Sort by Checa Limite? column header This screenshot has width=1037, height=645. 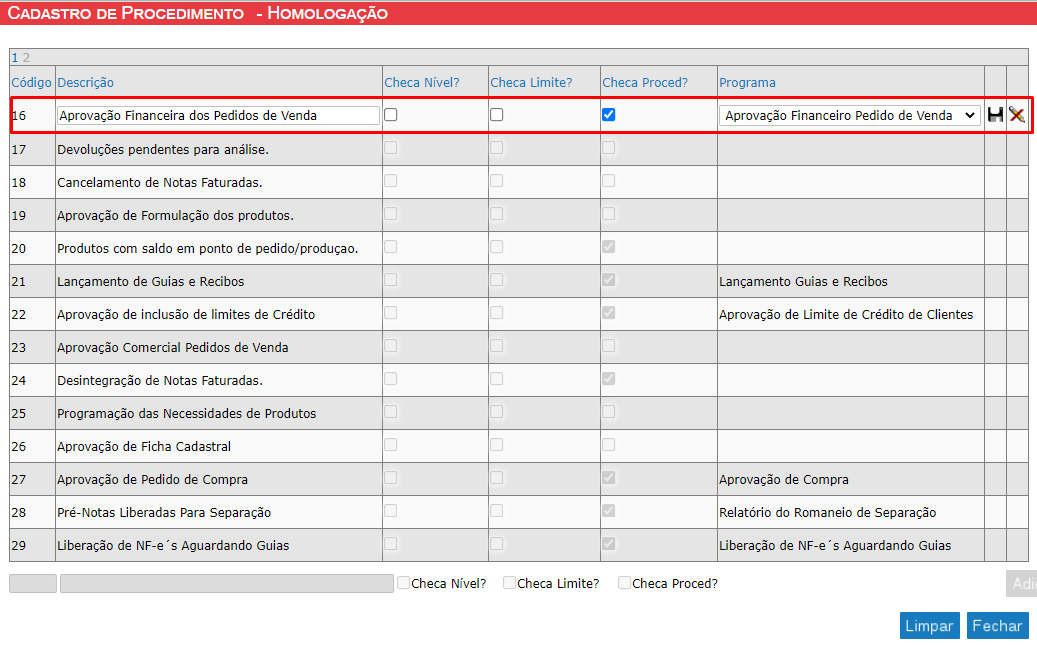click(531, 83)
